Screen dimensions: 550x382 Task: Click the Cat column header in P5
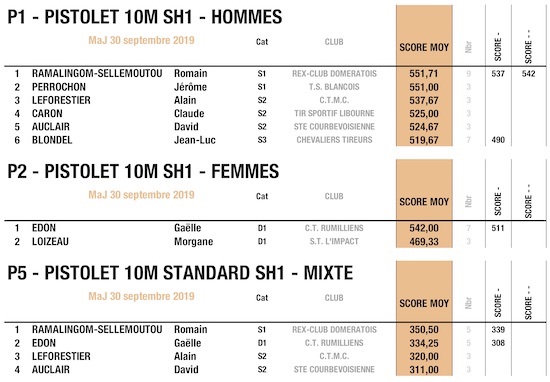[x=262, y=298]
